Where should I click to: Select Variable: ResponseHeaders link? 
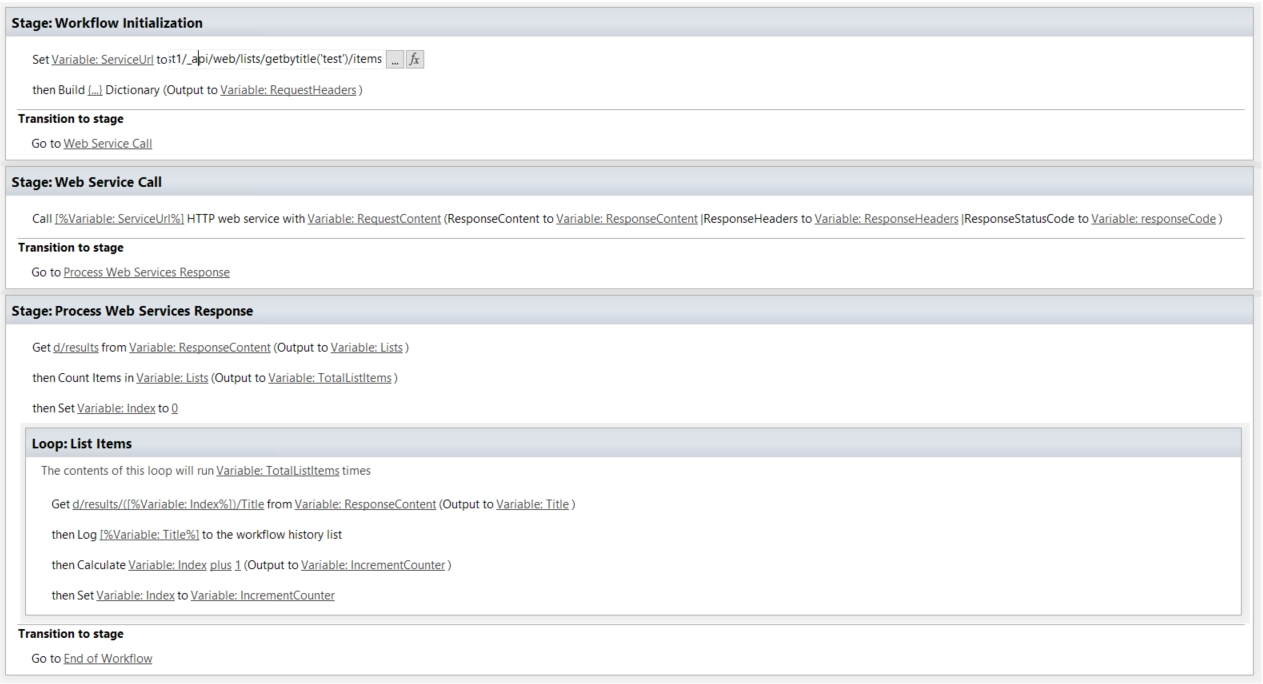tap(886, 219)
